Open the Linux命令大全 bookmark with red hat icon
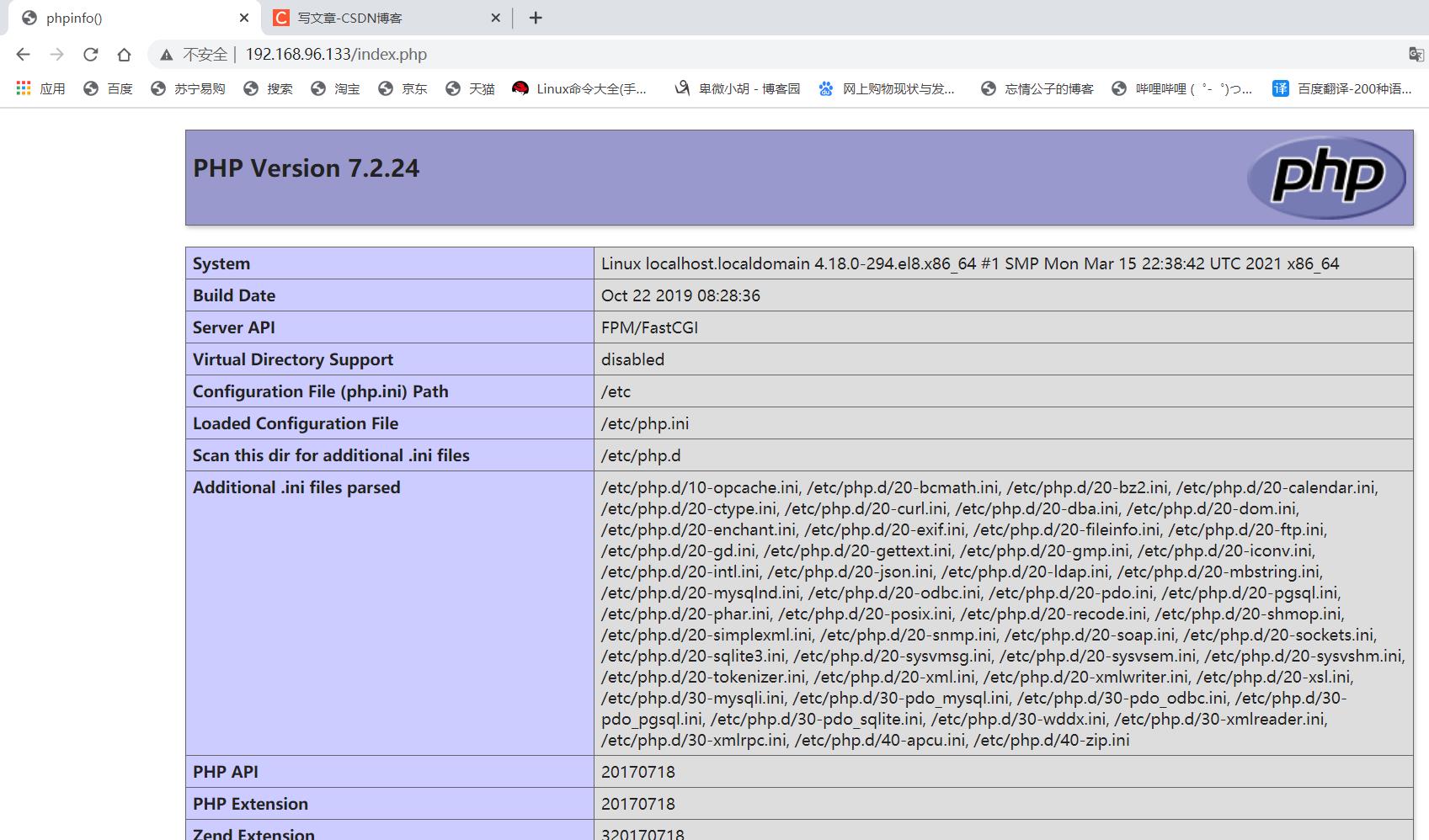 coord(579,88)
